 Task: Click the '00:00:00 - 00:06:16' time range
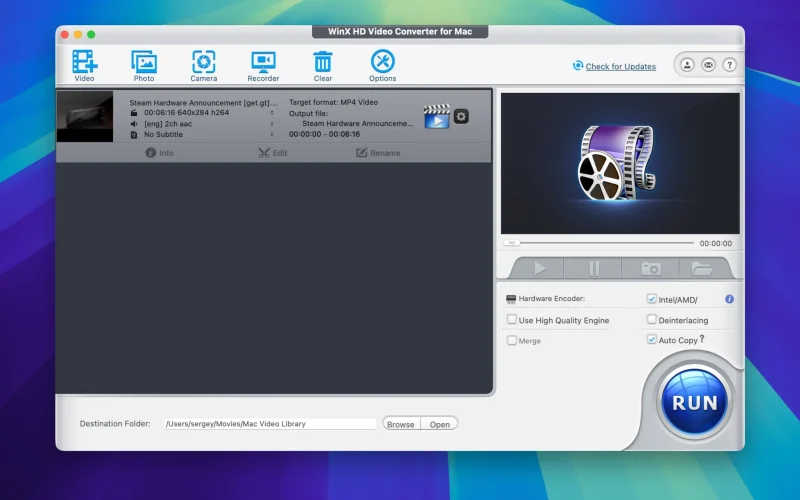(x=324, y=134)
